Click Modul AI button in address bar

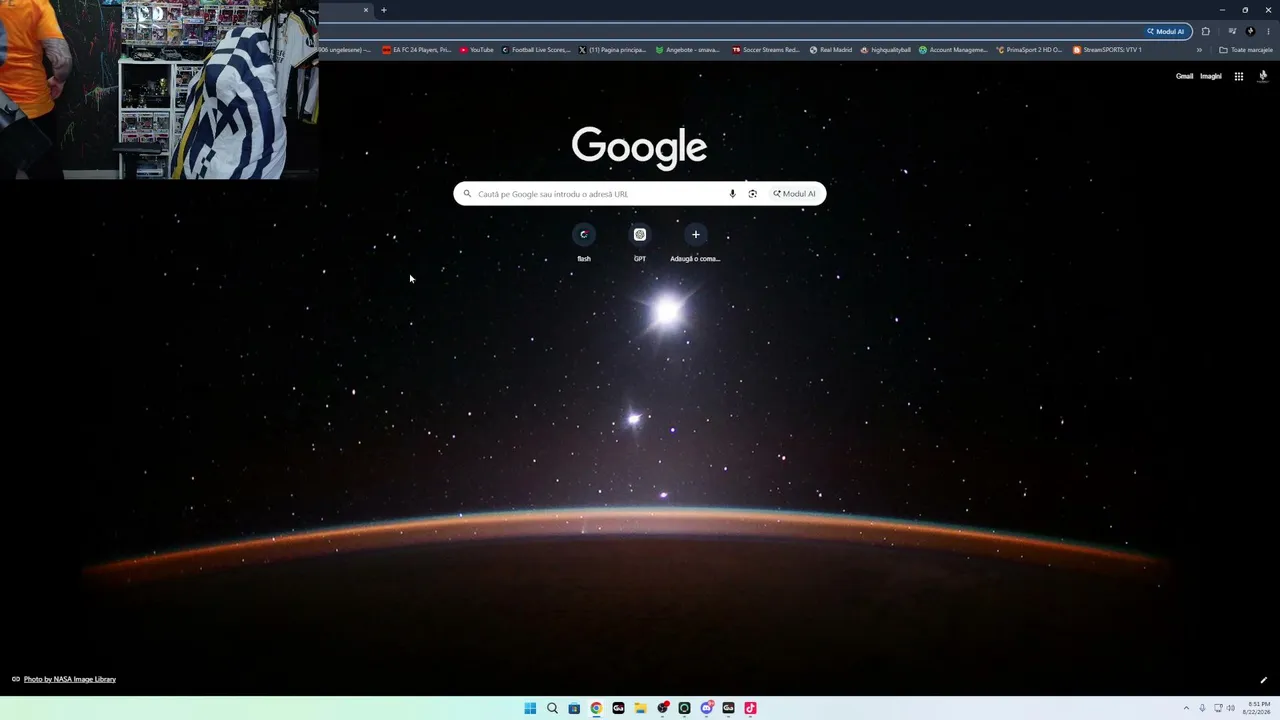tap(1166, 31)
